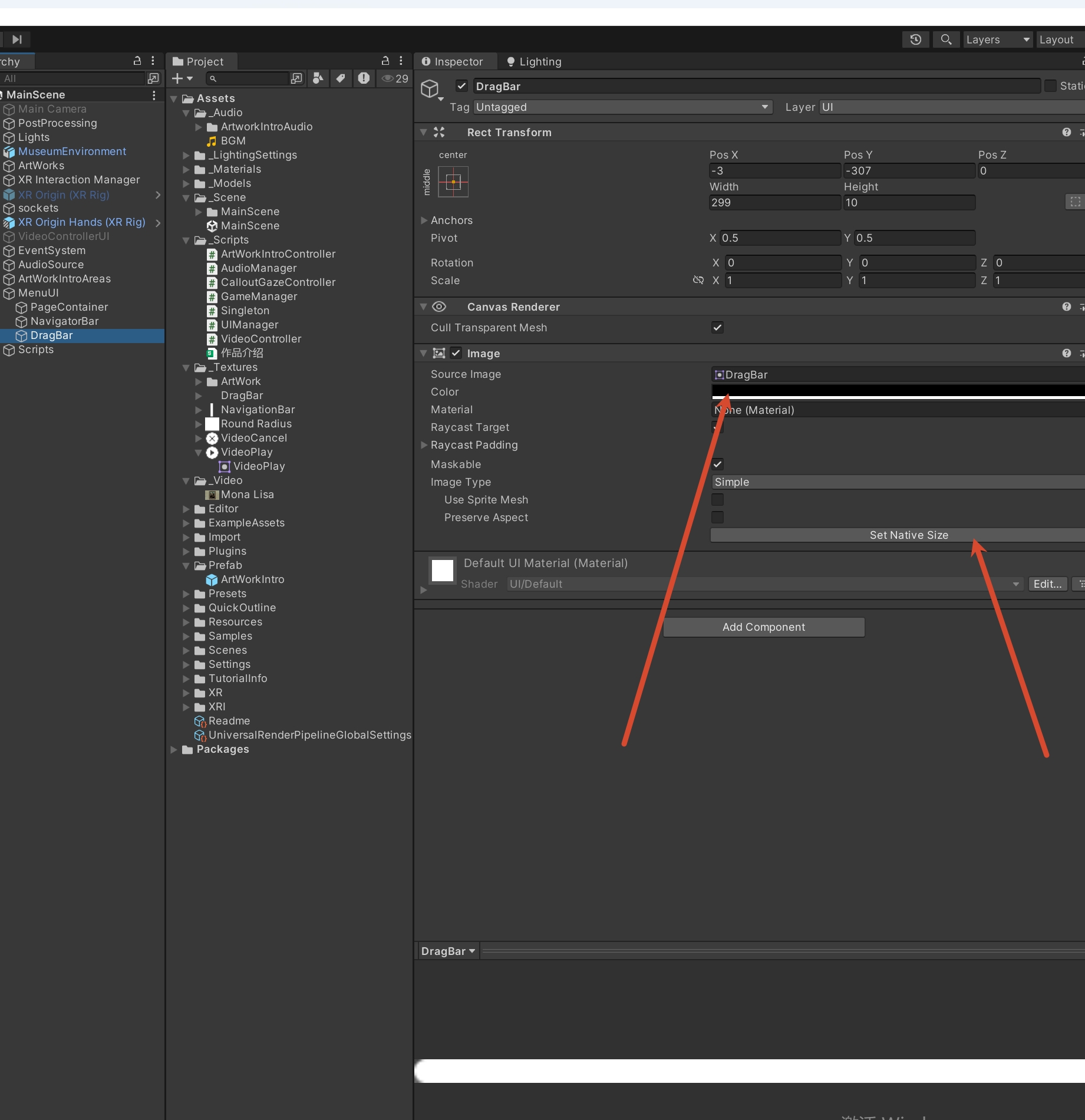Open the Image Type Simple dropdown

pyautogui.click(x=898, y=482)
